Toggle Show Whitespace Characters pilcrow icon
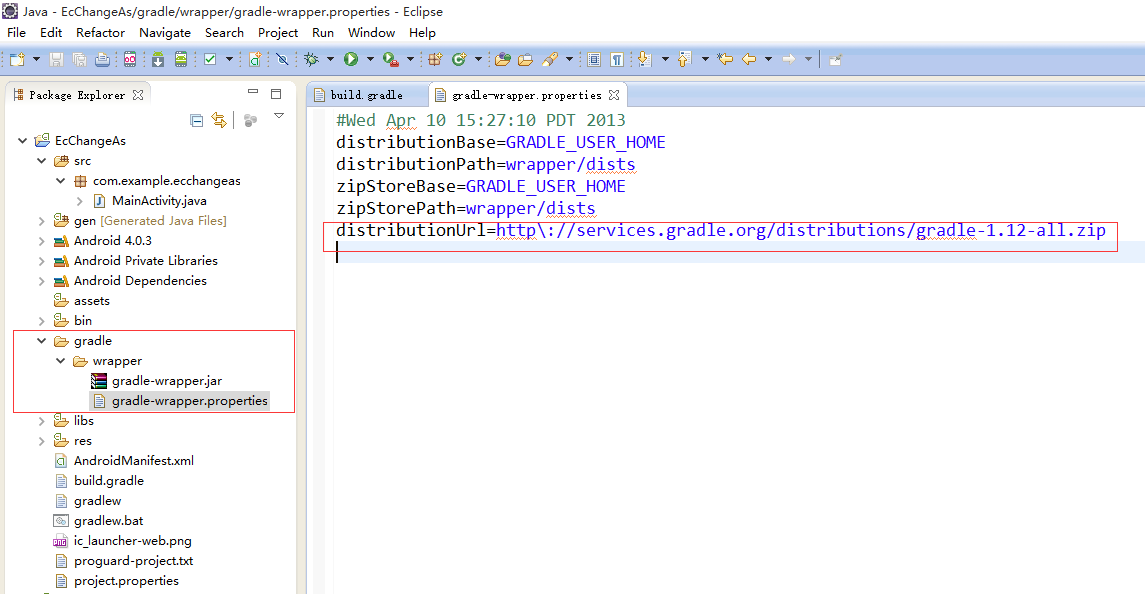The height and width of the screenshot is (594, 1145). point(617,59)
